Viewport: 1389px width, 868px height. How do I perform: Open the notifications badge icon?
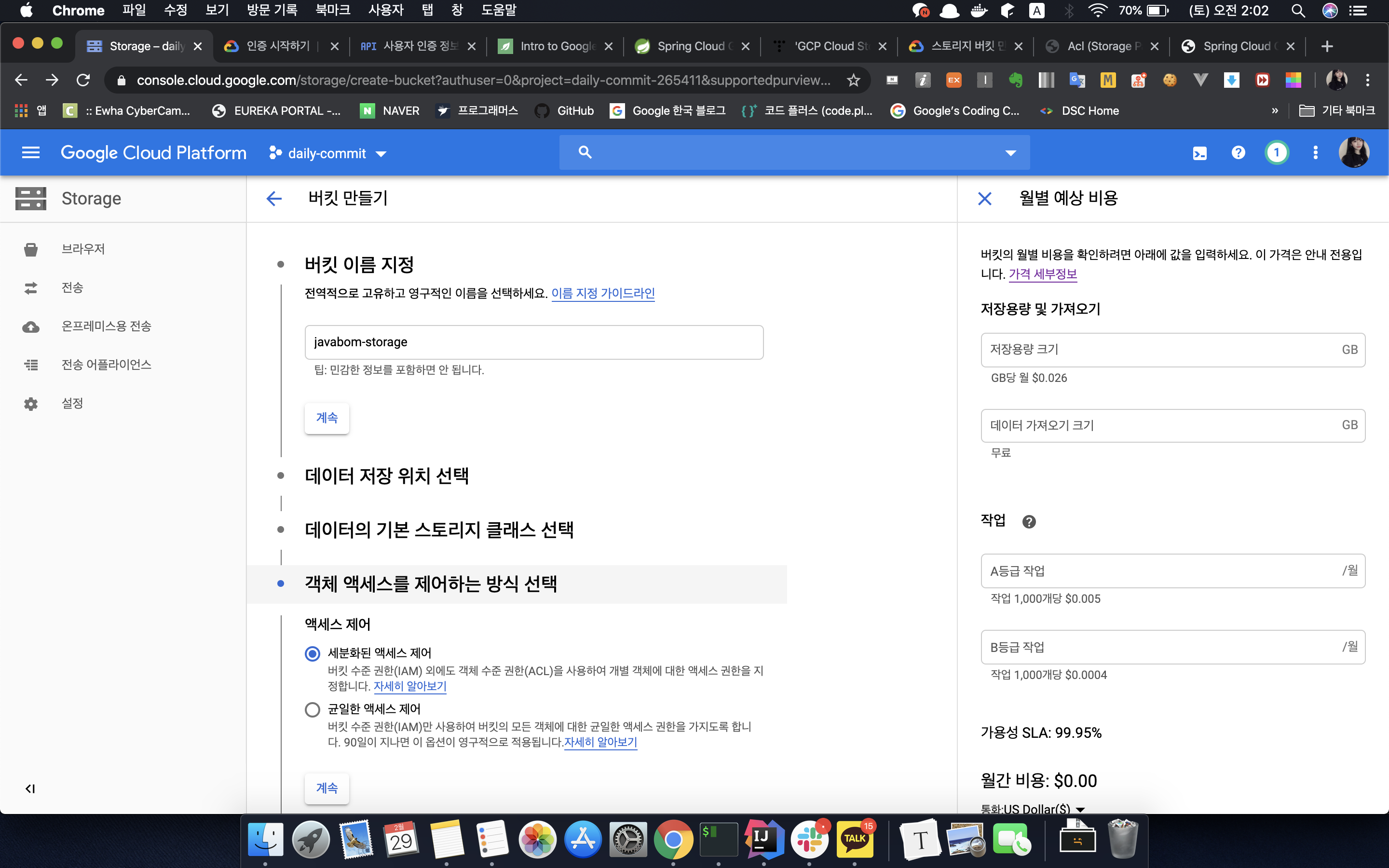(1276, 153)
